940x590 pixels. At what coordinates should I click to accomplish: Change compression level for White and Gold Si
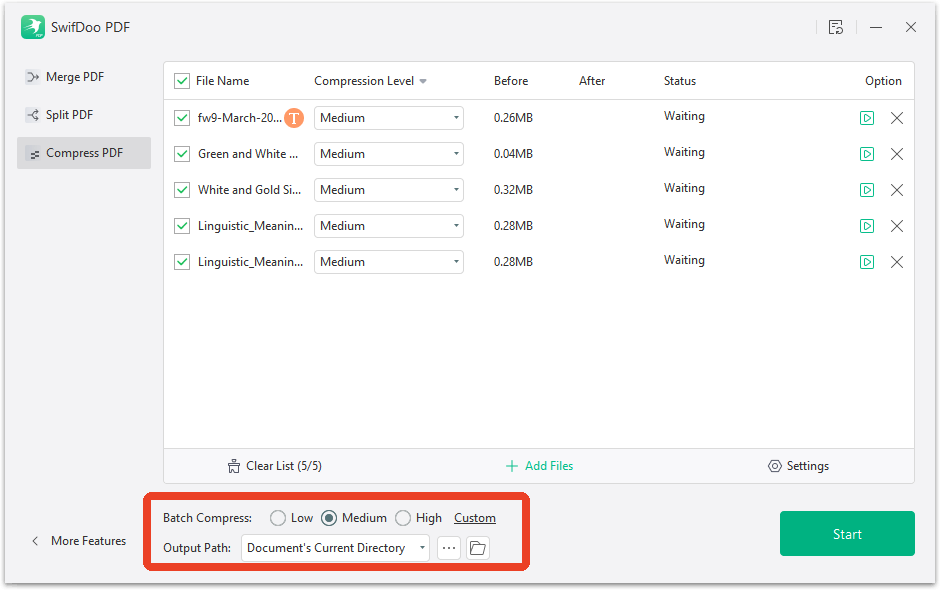(x=389, y=190)
